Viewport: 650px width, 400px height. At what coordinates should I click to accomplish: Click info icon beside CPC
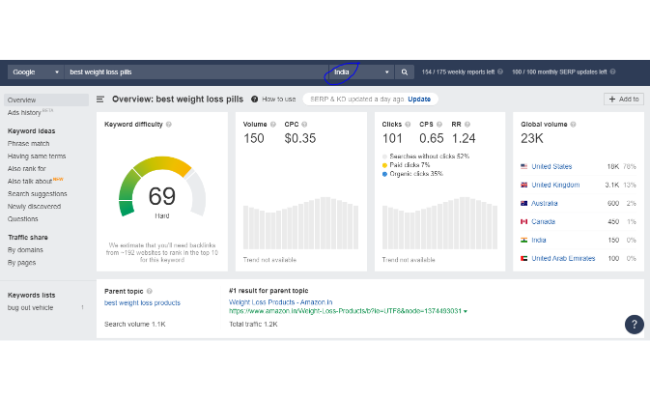[x=304, y=124]
